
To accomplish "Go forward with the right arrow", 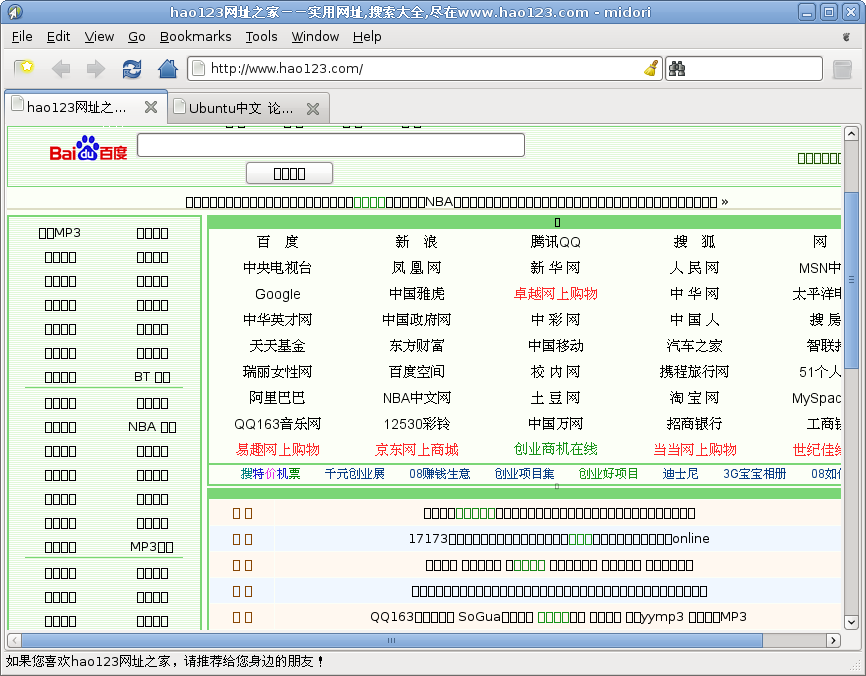I will [x=96, y=69].
